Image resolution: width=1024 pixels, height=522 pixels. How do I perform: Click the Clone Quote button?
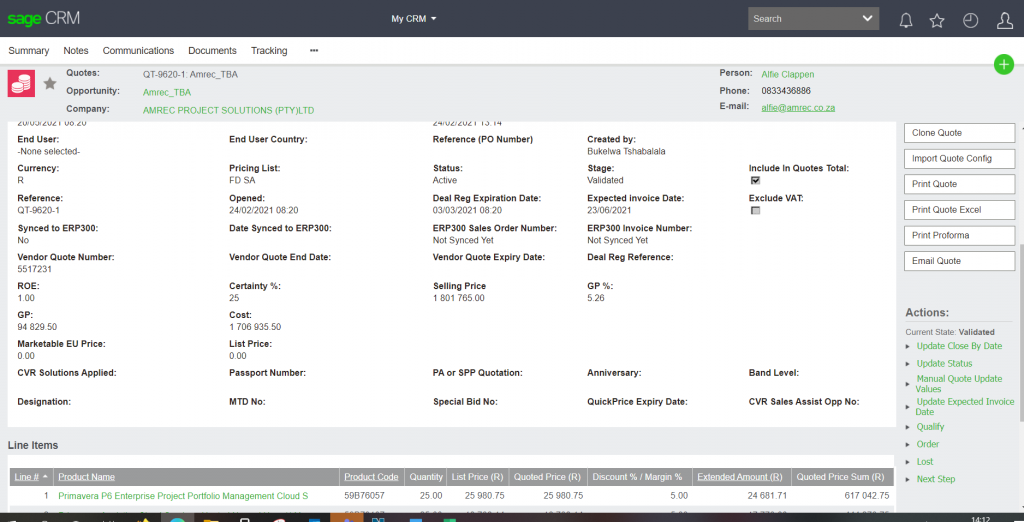pyautogui.click(x=959, y=133)
